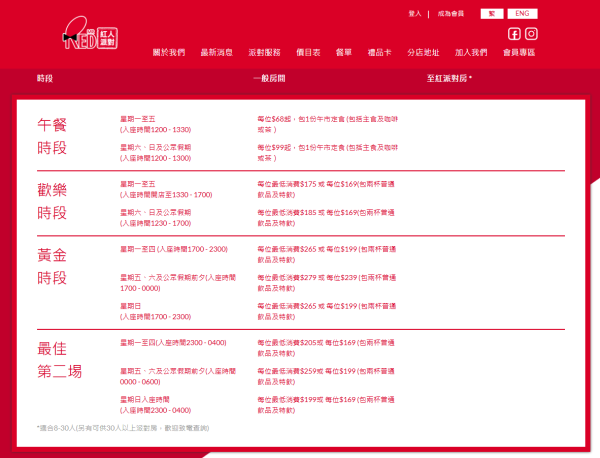Click 星期一至四 1700 - 2300 row

coord(174,249)
